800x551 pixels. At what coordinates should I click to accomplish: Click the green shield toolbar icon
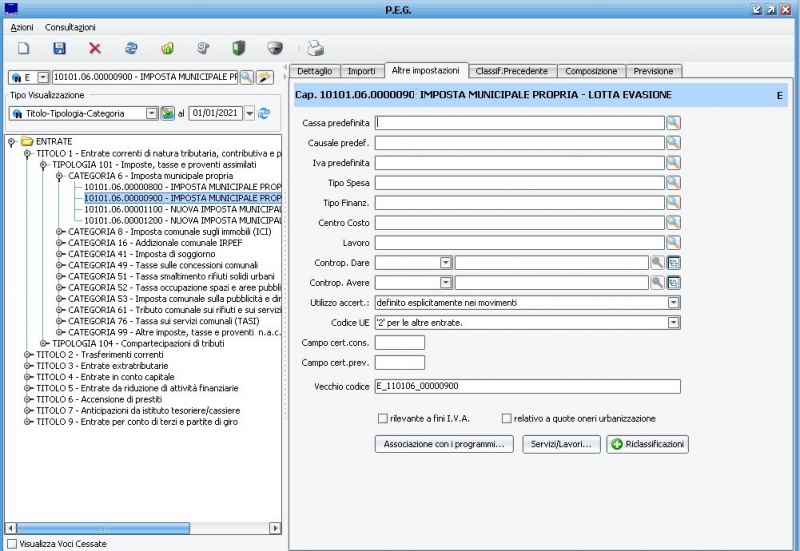(x=238, y=48)
